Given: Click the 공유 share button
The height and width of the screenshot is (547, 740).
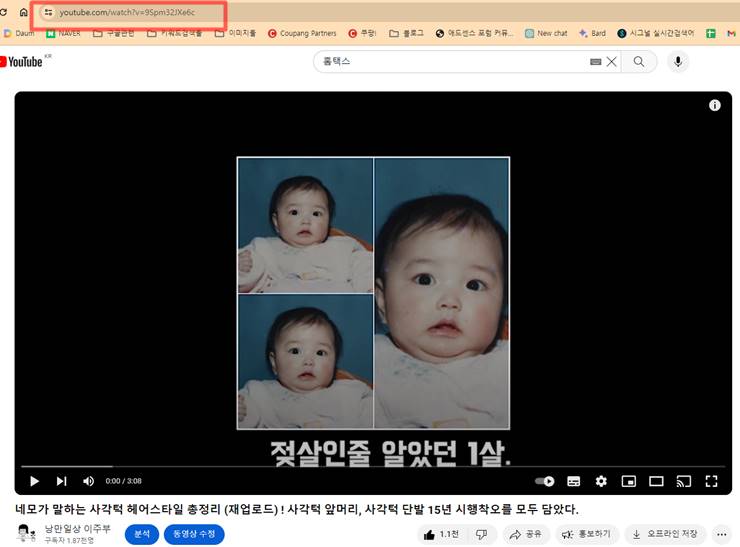Looking at the screenshot, I should (x=525, y=534).
